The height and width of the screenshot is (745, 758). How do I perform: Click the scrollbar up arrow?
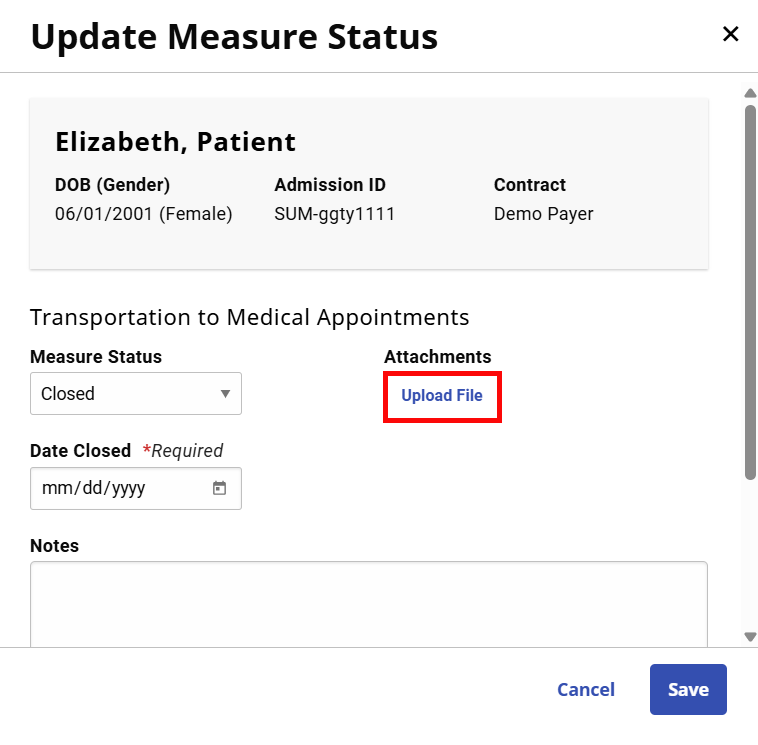point(750,94)
